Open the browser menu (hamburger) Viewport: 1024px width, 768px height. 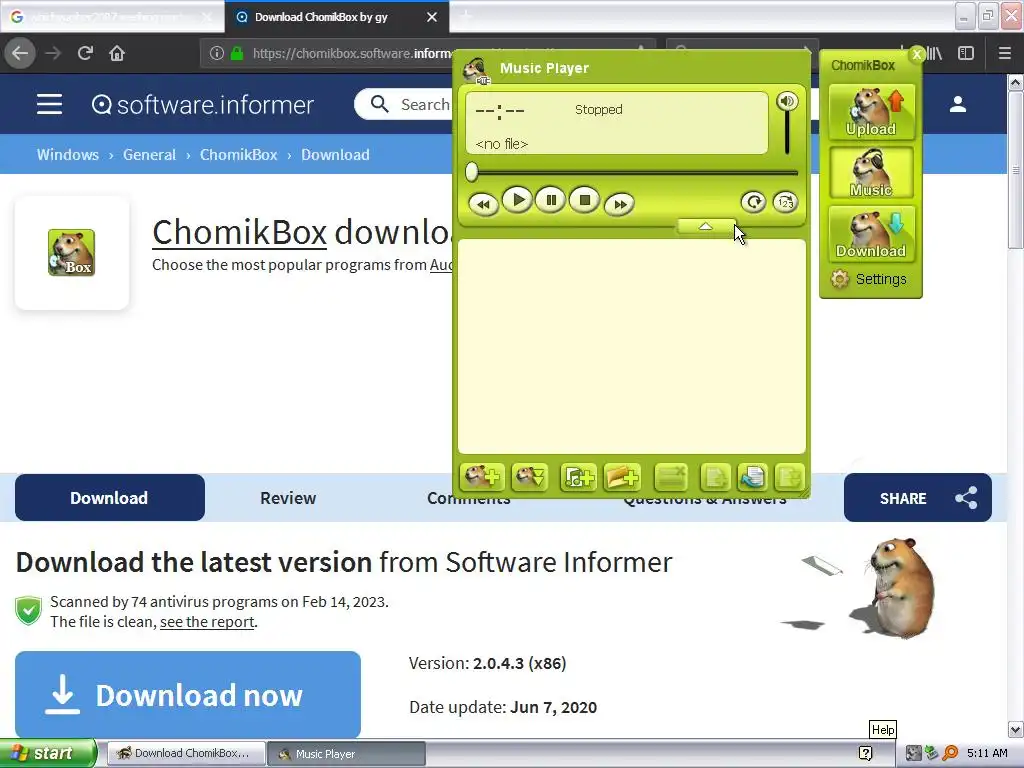tap(1004, 53)
